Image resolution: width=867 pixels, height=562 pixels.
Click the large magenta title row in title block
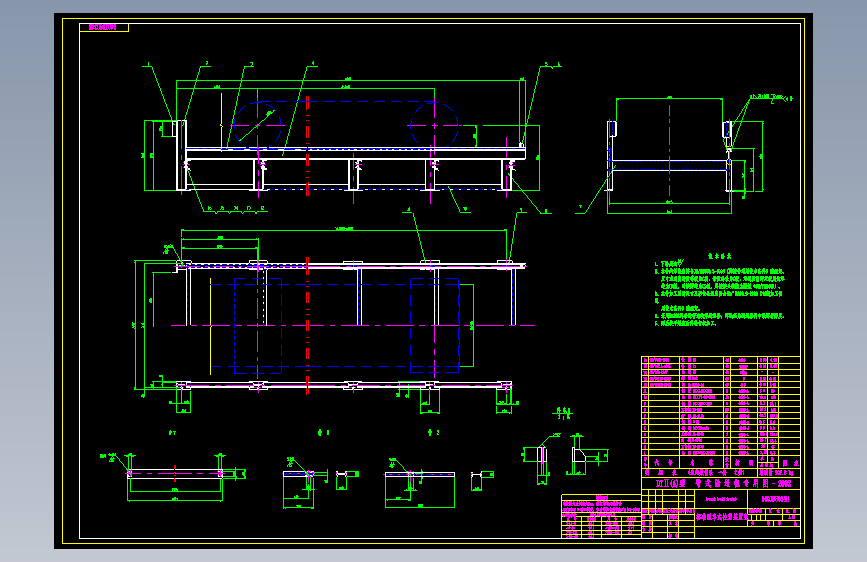(x=721, y=483)
